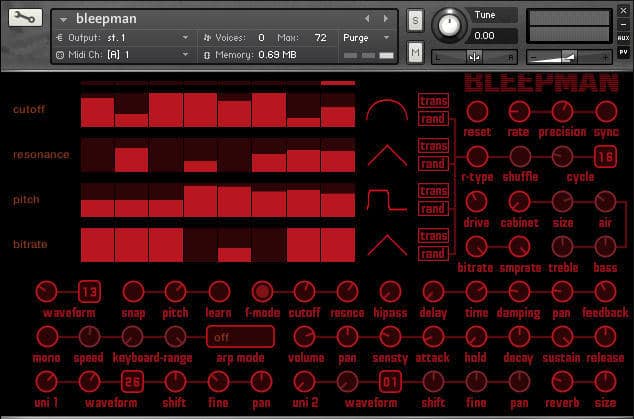
Task: Select the square pulse shape for pitch
Action: coord(386,199)
